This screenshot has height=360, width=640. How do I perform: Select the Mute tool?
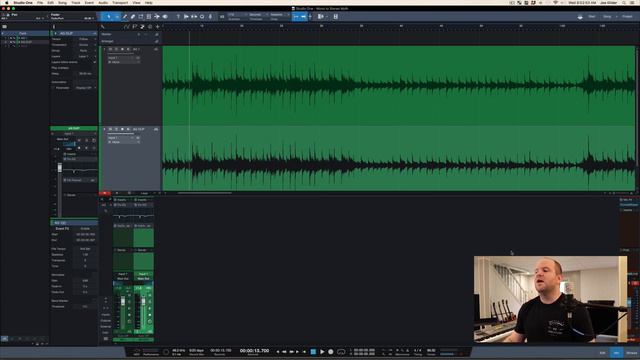pyautogui.click(x=149, y=17)
